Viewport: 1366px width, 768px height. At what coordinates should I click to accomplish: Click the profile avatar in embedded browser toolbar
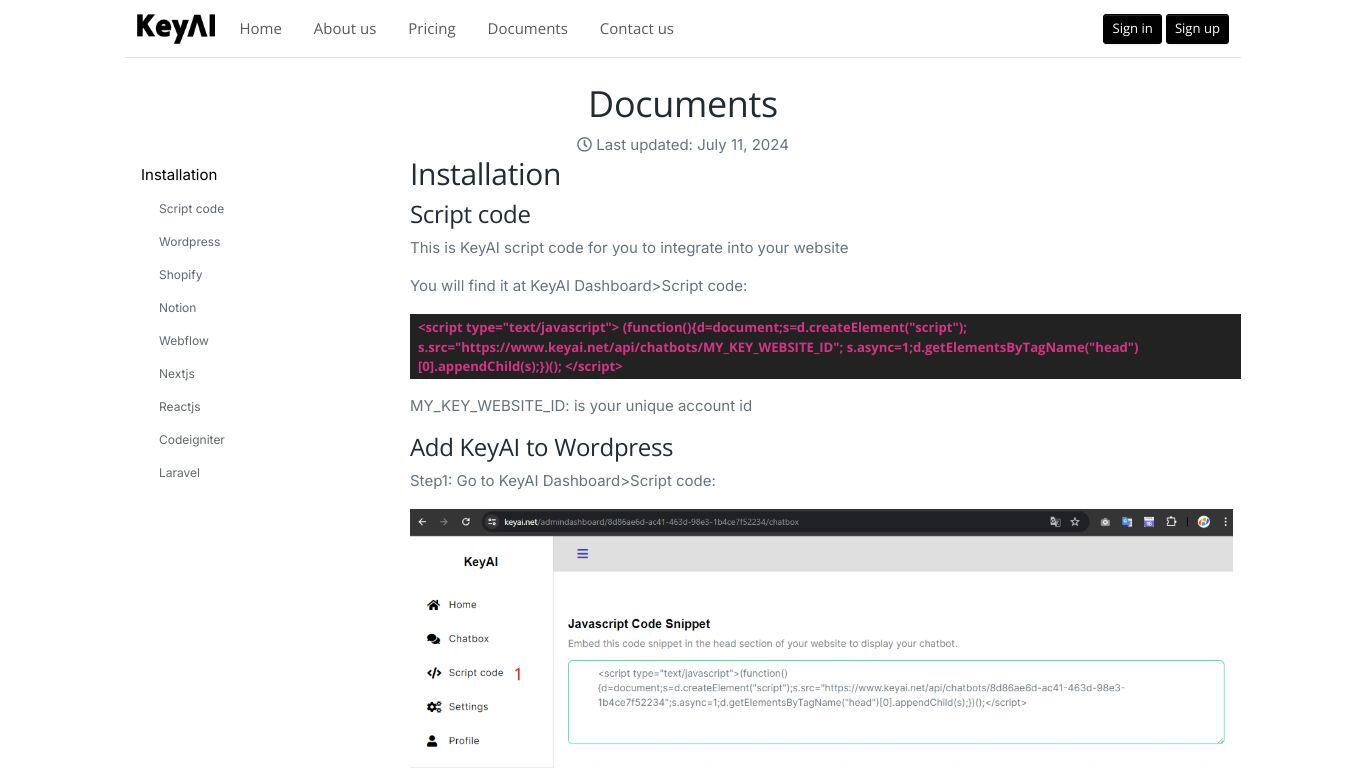click(1204, 522)
